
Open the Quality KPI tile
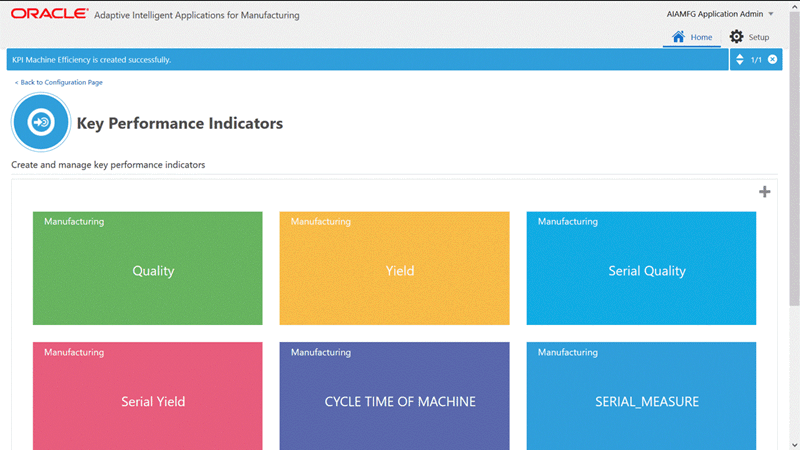(147, 268)
